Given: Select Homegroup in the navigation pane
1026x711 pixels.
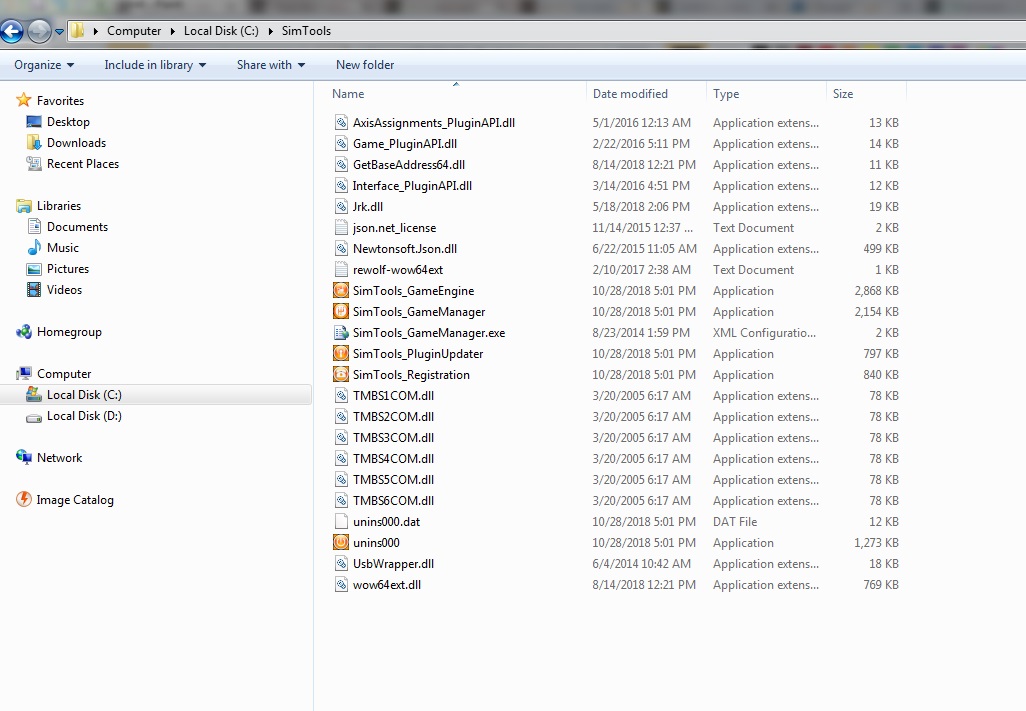Looking at the screenshot, I should (69, 332).
